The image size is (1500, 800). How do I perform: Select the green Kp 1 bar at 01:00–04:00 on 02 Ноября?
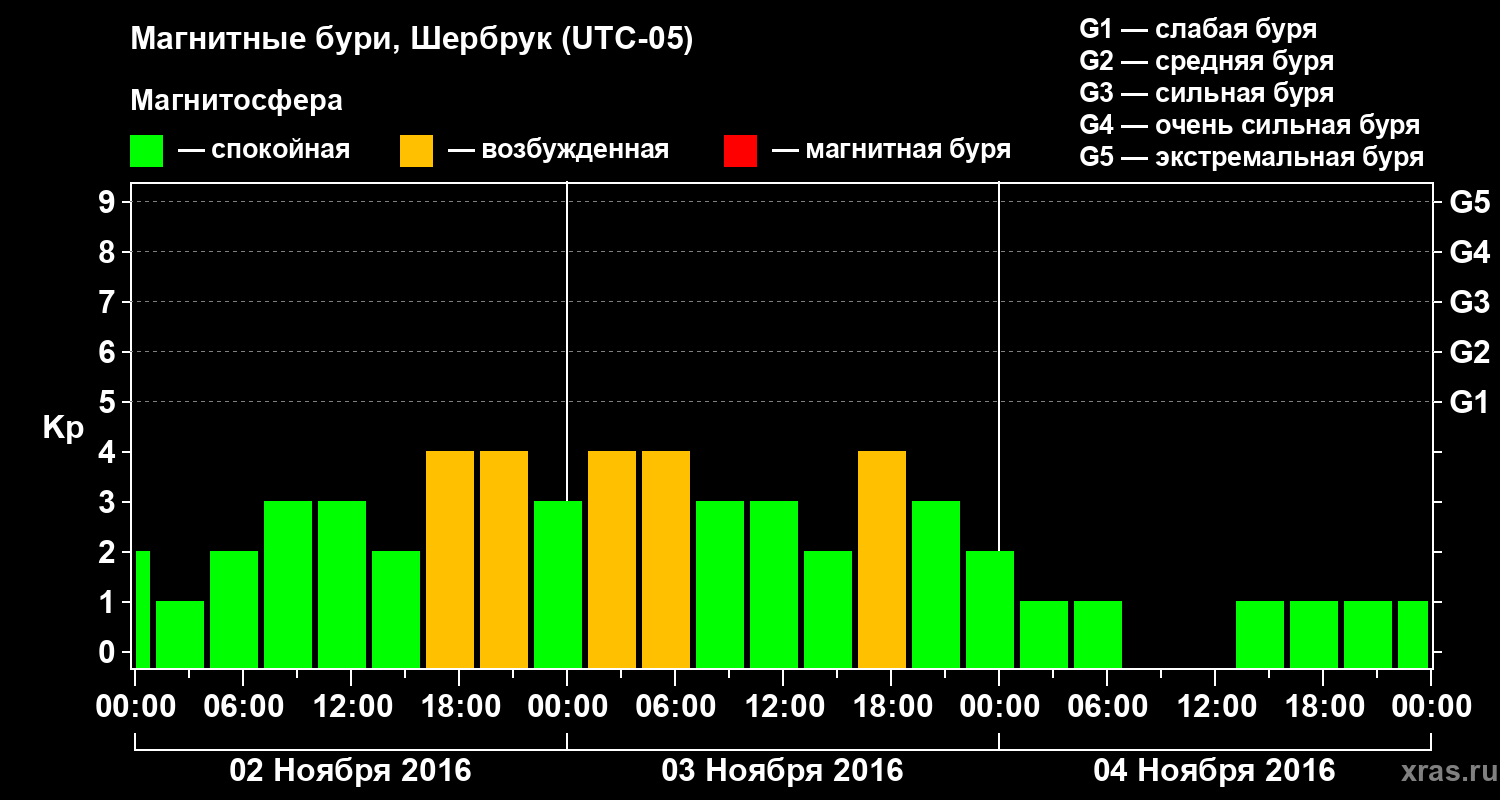[x=180, y=635]
